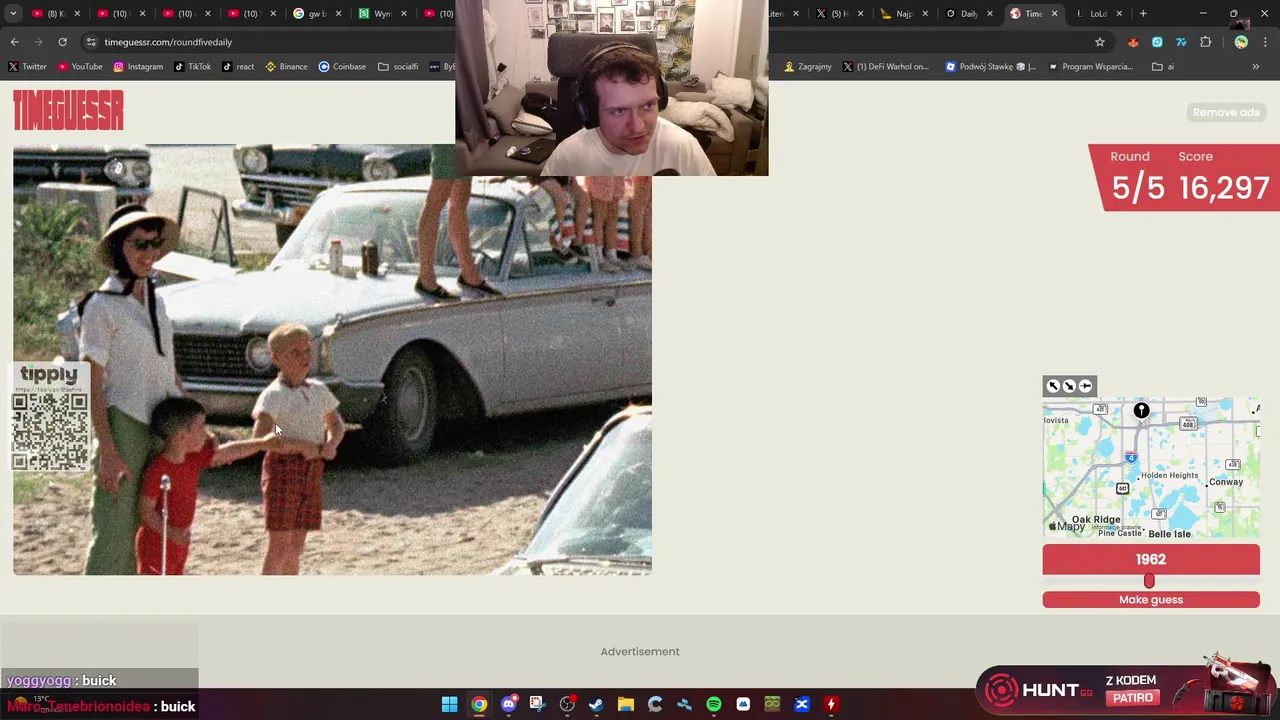The height and width of the screenshot is (720, 1280).
Task: Click the 16,297 score value
Action: click(1224, 187)
